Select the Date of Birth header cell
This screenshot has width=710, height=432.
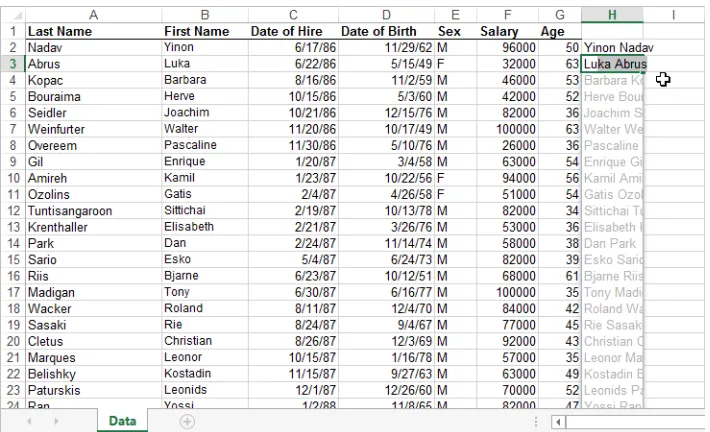(386, 31)
